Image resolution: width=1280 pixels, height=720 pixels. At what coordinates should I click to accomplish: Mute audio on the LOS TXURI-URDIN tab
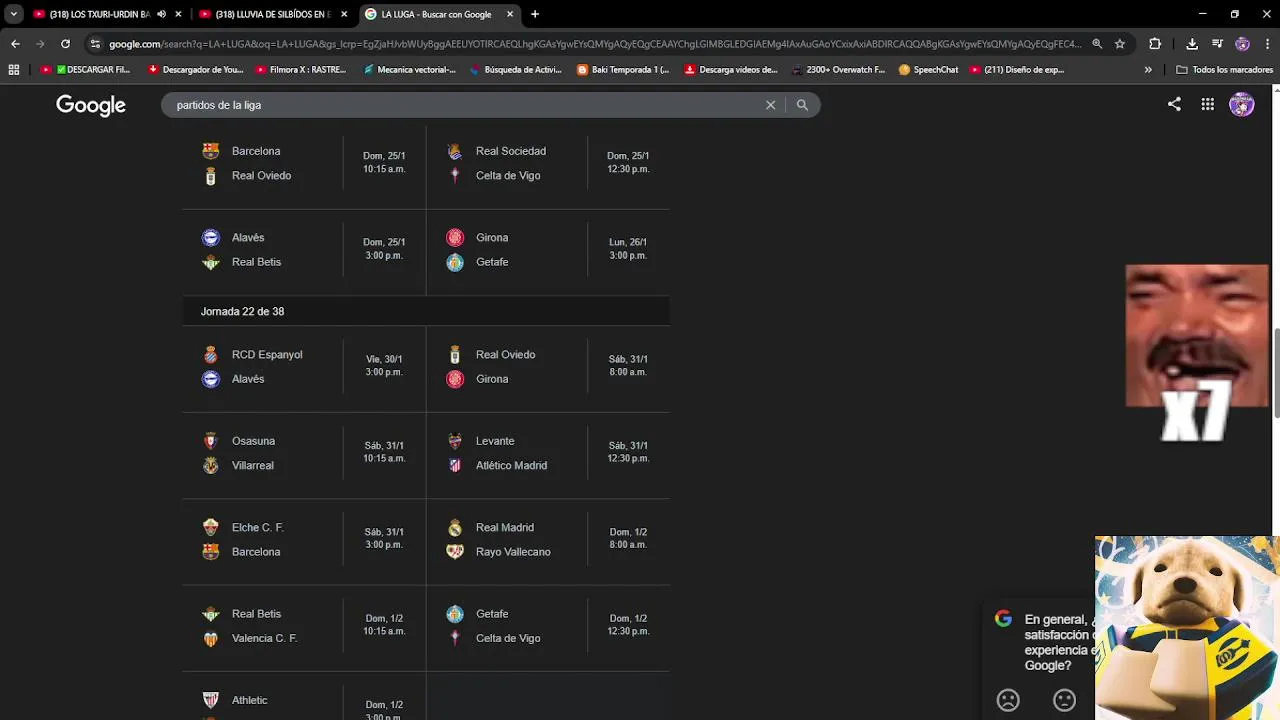point(161,14)
